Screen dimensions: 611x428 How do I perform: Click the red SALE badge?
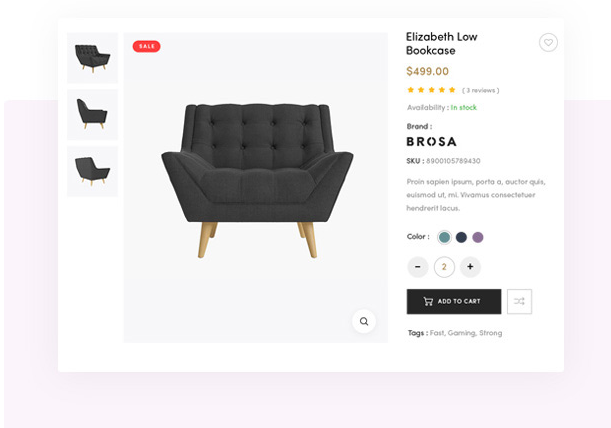tap(147, 46)
